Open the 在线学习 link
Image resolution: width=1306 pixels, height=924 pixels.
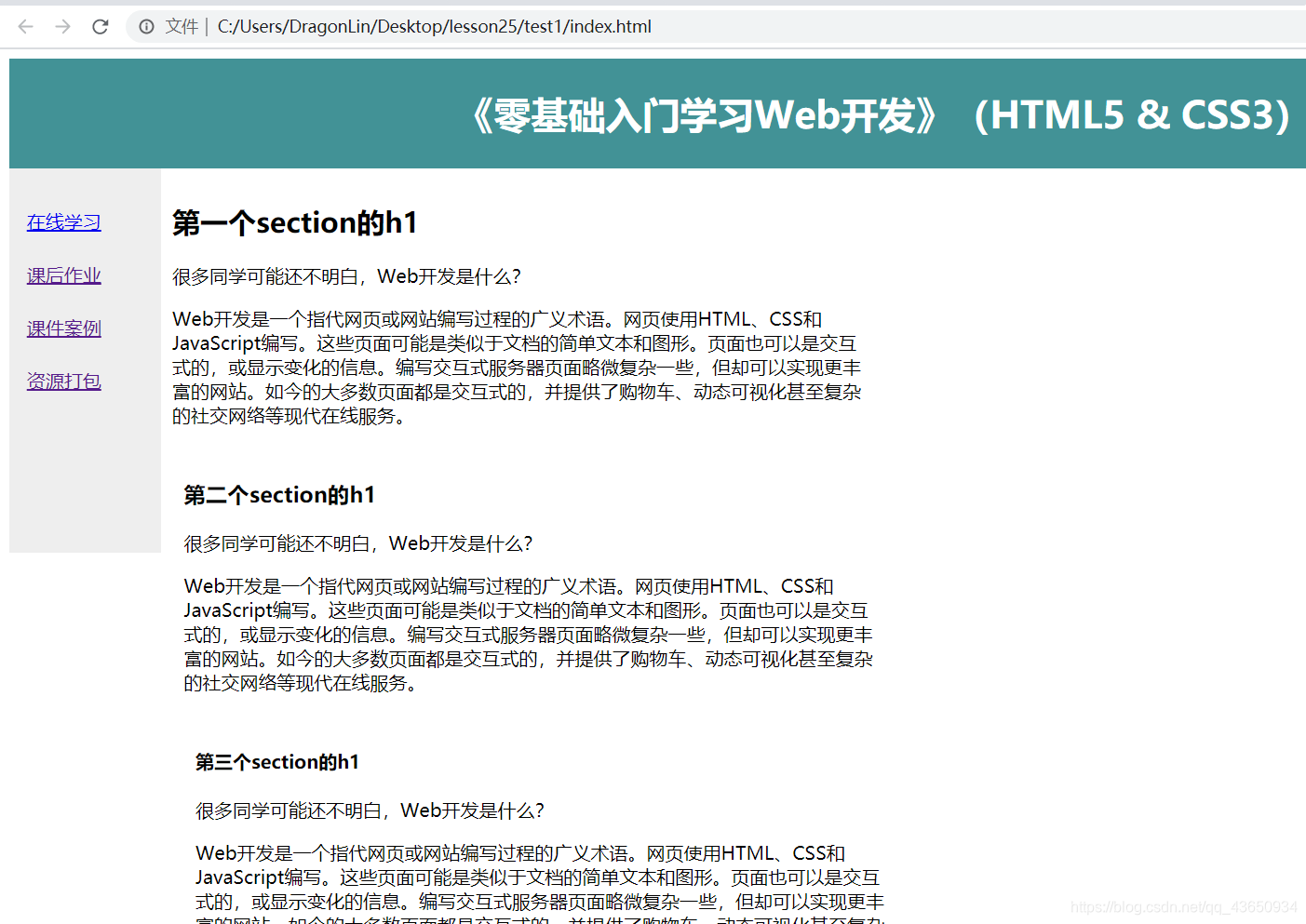(x=63, y=222)
